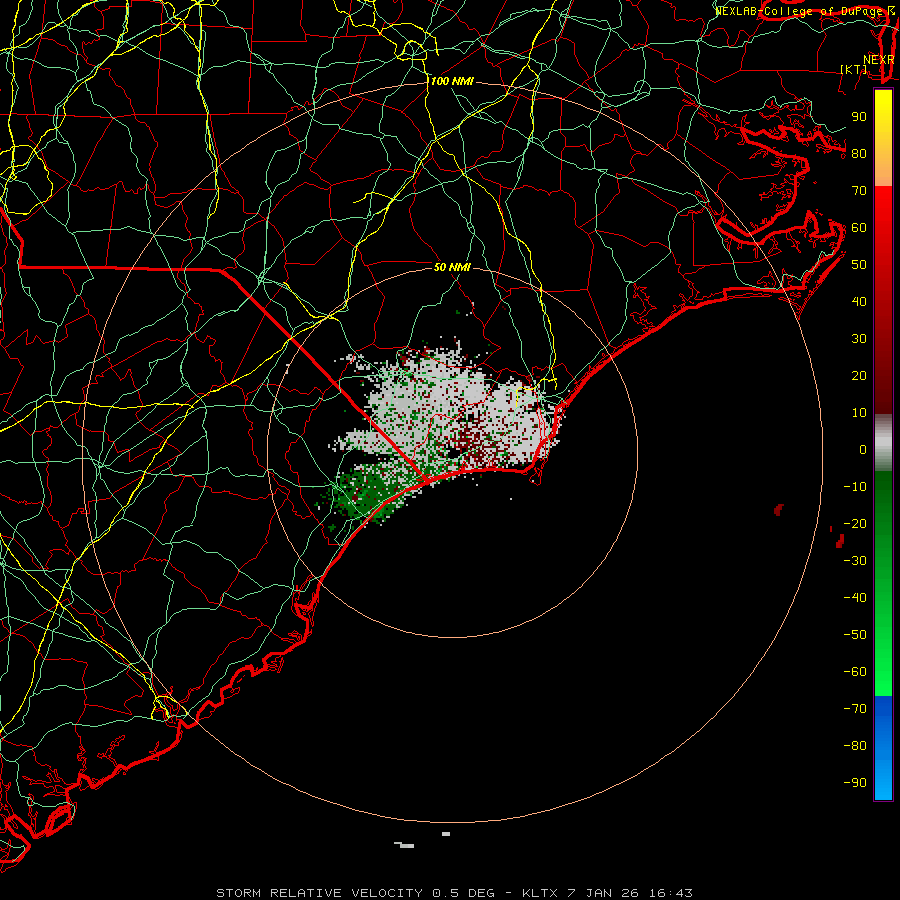Click the "7 JAN 26" date in caption
This screenshot has width=900, height=900.
click(x=603, y=893)
